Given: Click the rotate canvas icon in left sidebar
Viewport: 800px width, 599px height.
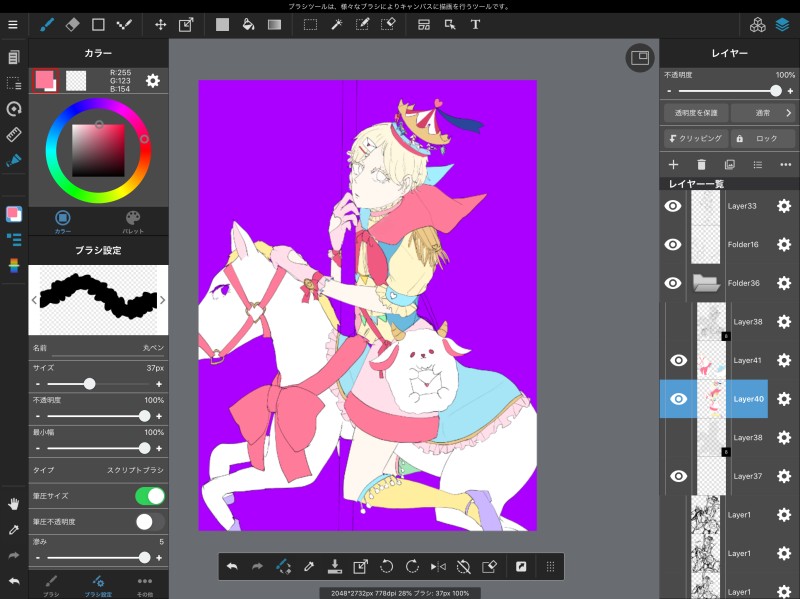Looking at the screenshot, I should coord(14,108).
